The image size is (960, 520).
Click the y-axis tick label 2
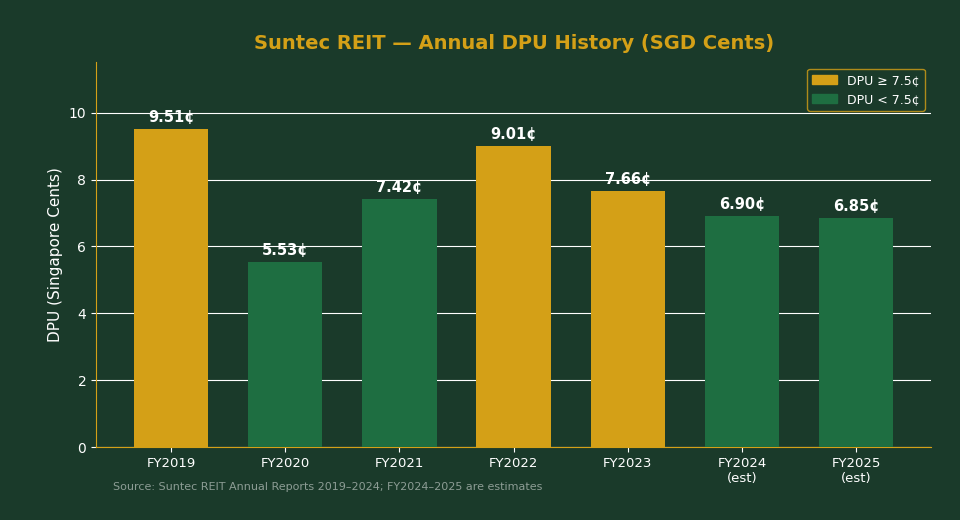coord(82,381)
